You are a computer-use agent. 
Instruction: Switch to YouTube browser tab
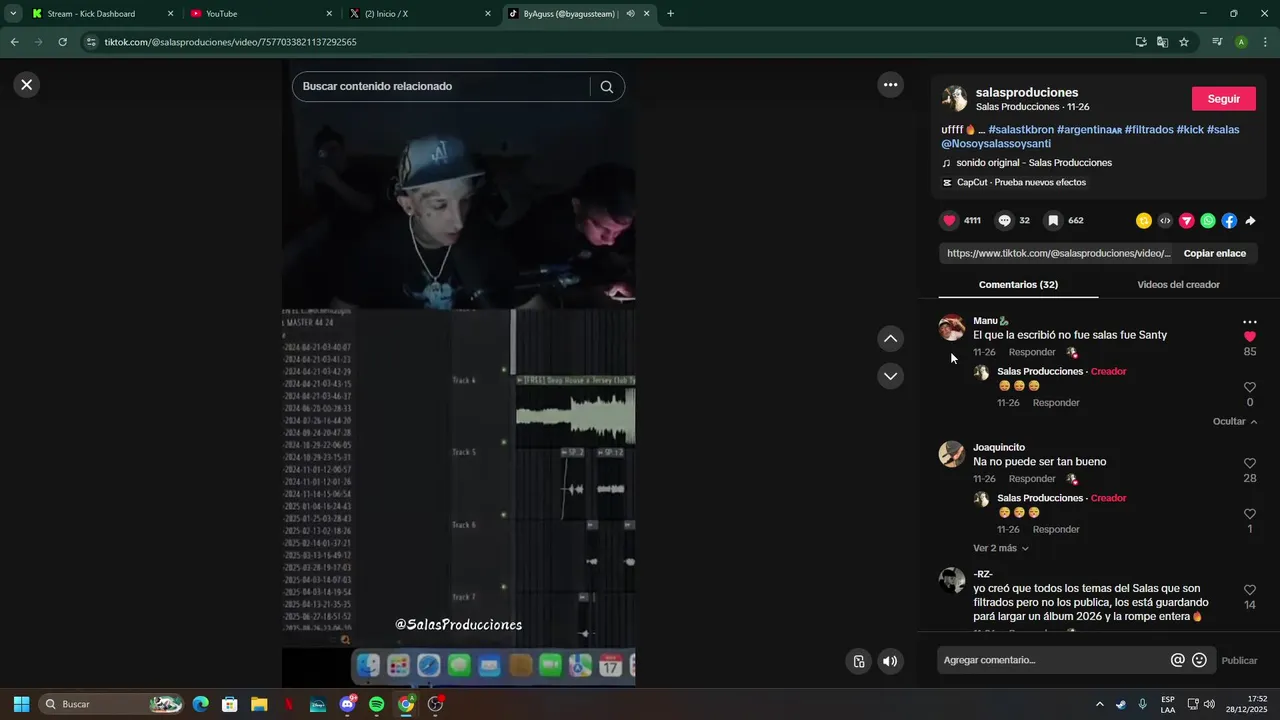(x=260, y=14)
